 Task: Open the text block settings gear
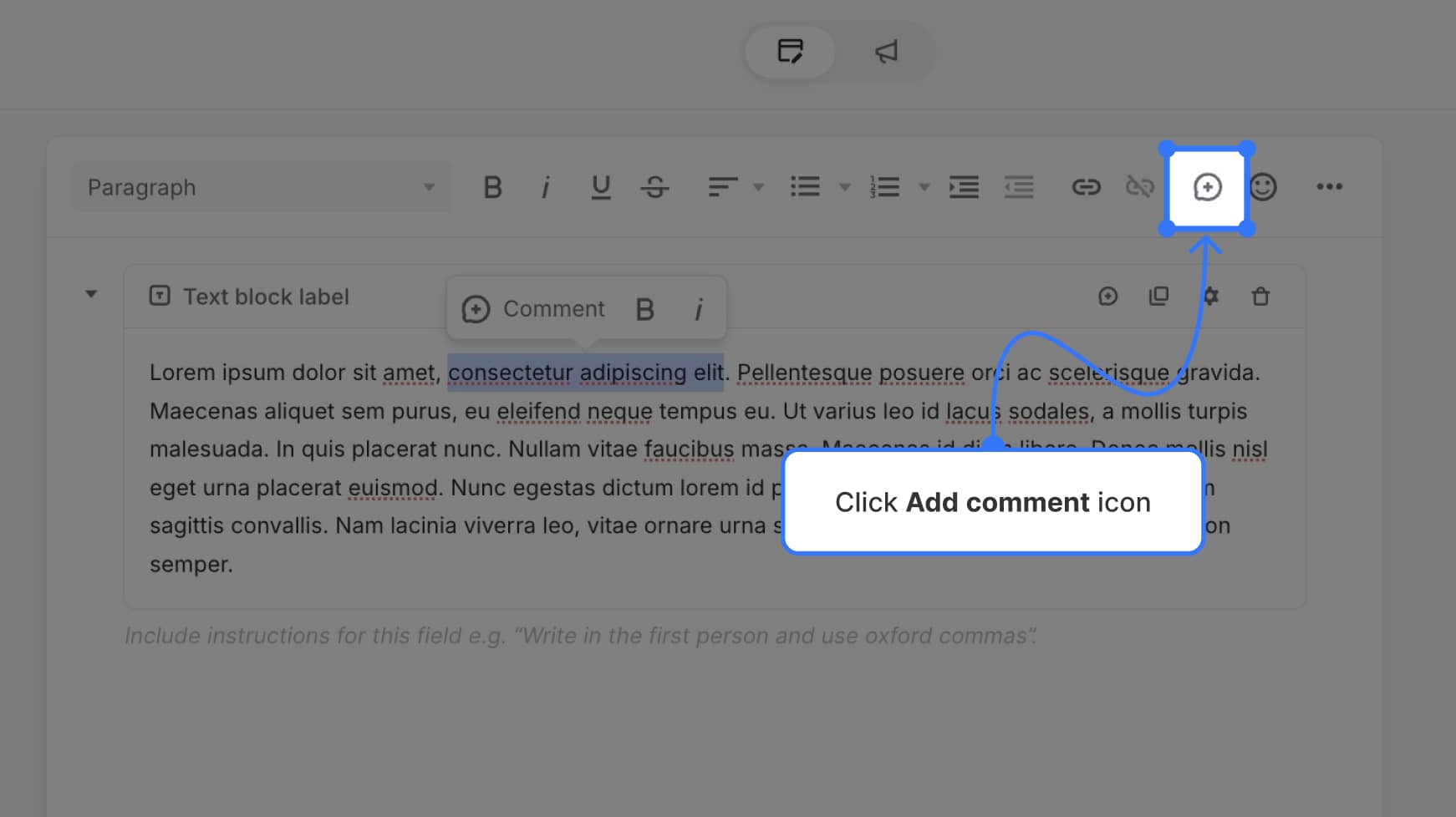tap(1210, 296)
